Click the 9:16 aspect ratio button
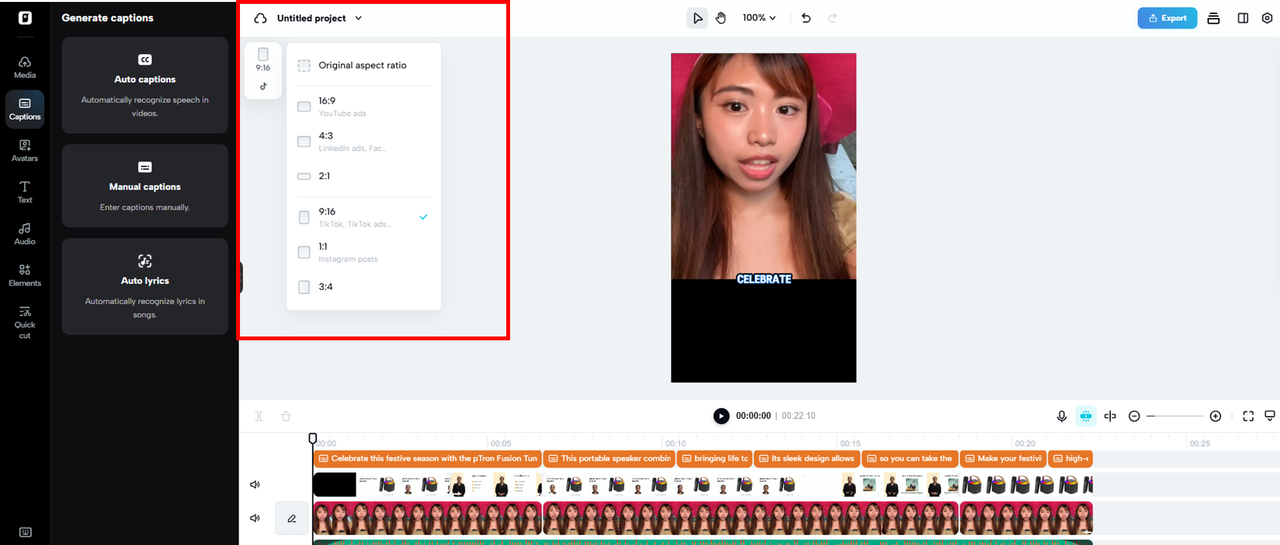Screen dimensions: 1280x545 pyautogui.click(x=263, y=60)
